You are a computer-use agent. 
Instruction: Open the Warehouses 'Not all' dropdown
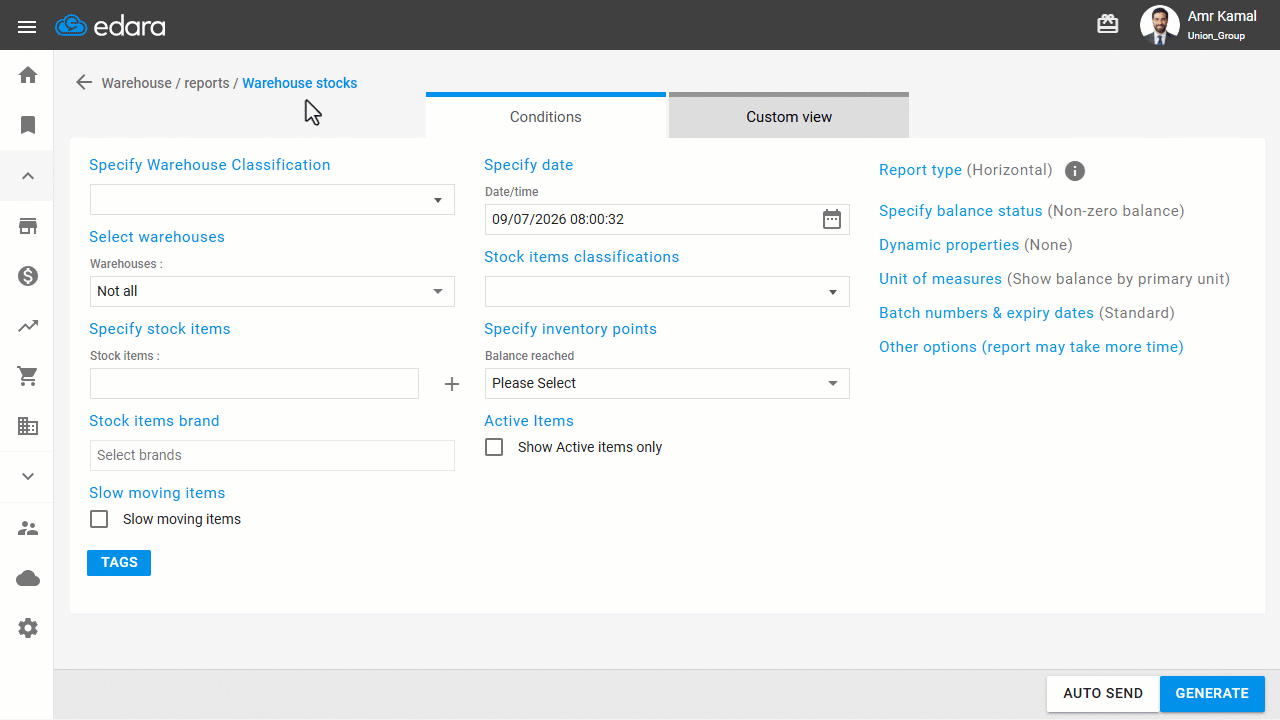[272, 291]
